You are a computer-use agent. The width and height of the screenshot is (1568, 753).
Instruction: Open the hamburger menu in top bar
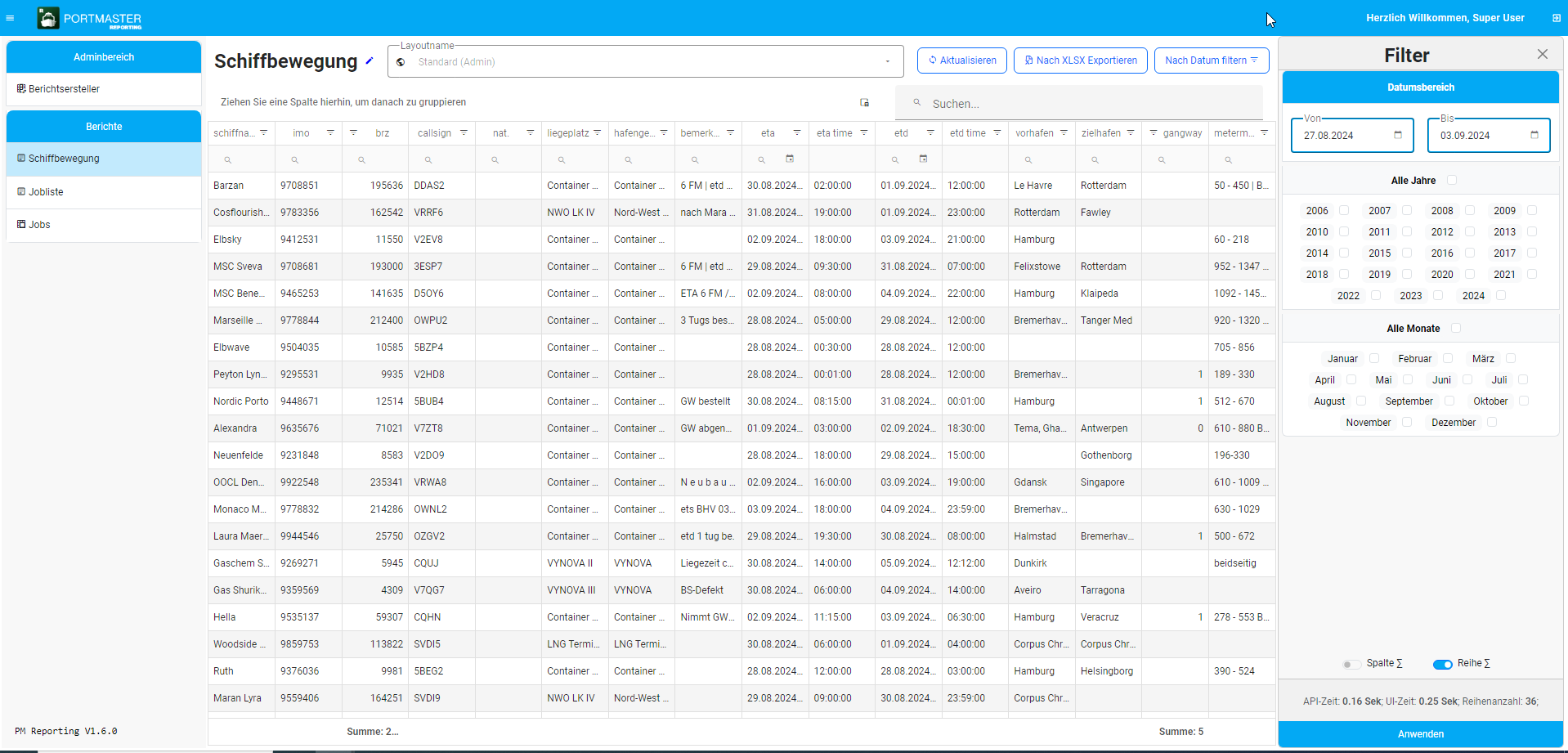tap(10, 18)
